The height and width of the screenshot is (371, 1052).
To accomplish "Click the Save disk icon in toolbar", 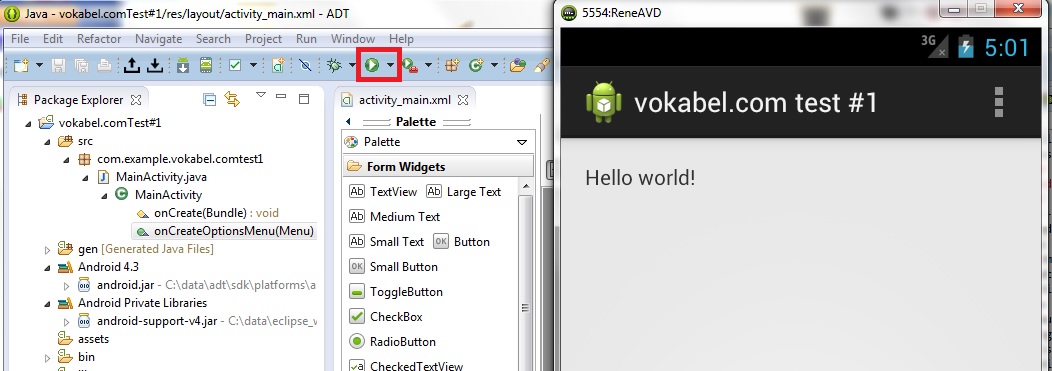I will point(59,65).
